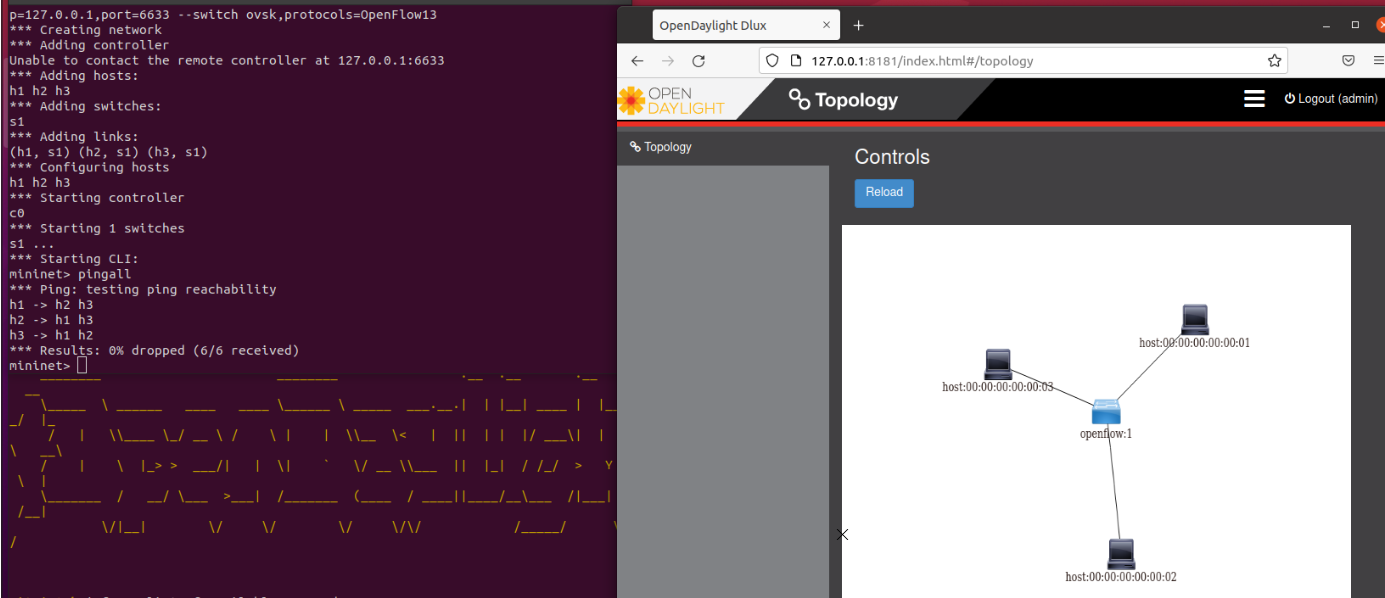Viewport: 1385px width, 598px height.
Task: Select the openflow:1 switch node icon
Action: click(1106, 411)
